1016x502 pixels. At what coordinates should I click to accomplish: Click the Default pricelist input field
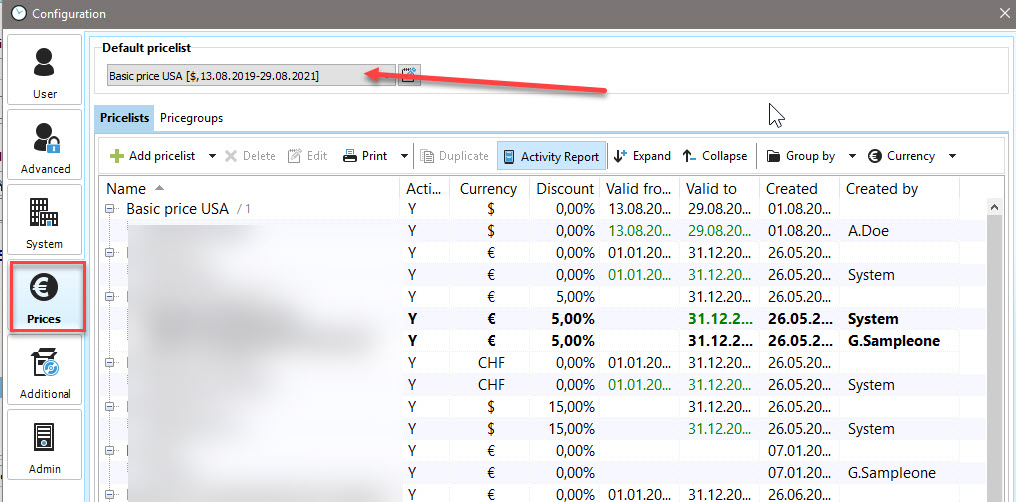pos(250,75)
